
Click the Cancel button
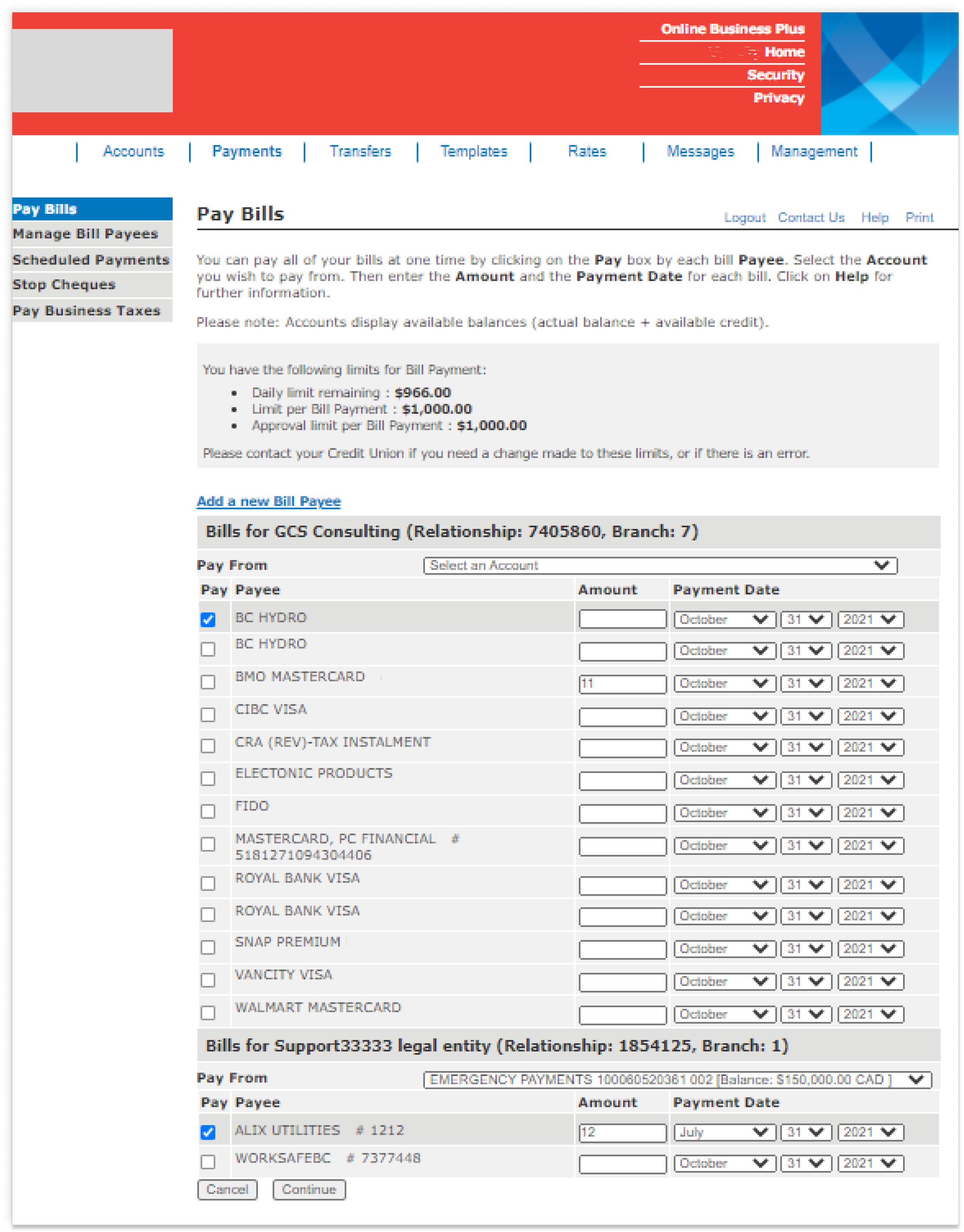pos(227,1190)
